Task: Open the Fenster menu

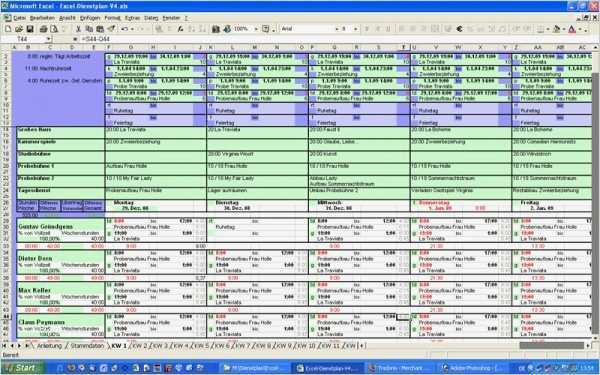Action: click(171, 18)
